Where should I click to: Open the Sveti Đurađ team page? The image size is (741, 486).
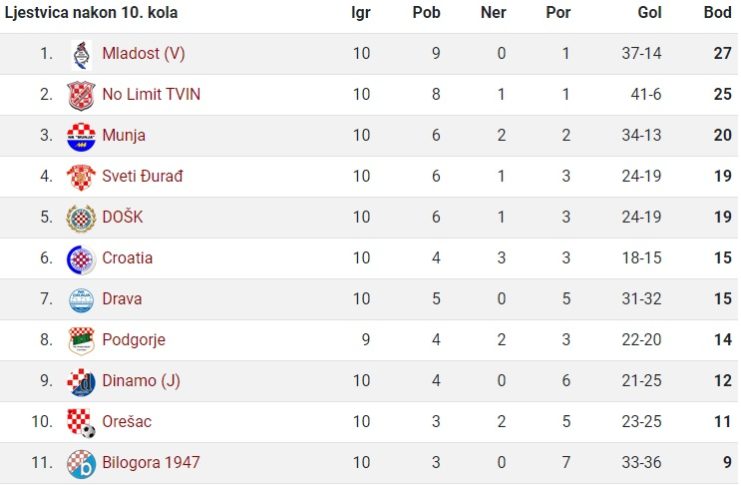pyautogui.click(x=142, y=176)
